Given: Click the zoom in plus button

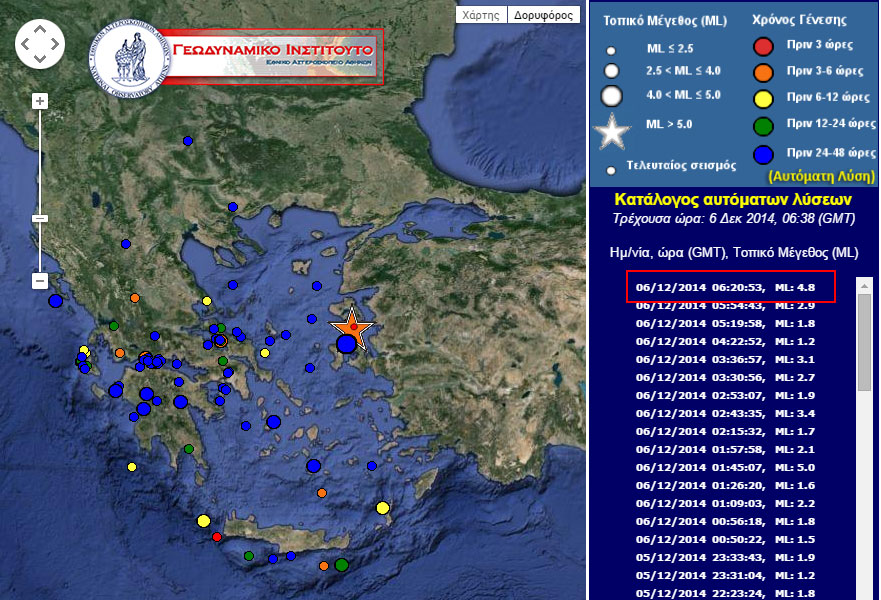Looking at the screenshot, I should [40, 101].
